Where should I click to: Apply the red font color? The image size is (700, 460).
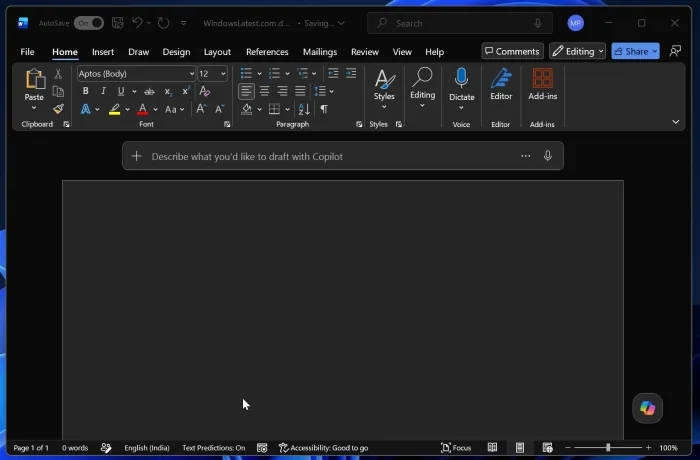coord(142,109)
